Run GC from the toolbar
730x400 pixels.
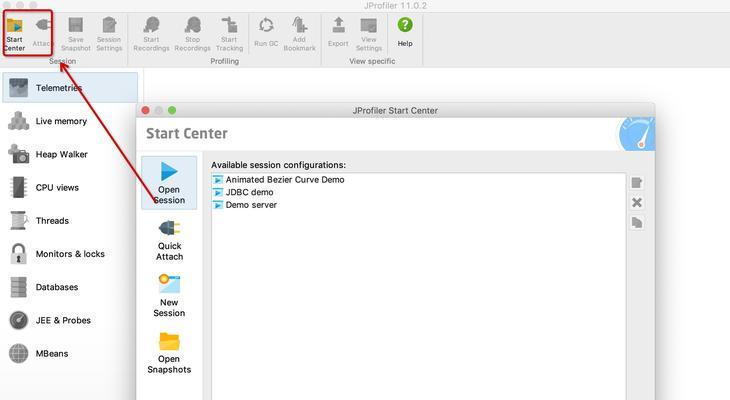click(266, 32)
